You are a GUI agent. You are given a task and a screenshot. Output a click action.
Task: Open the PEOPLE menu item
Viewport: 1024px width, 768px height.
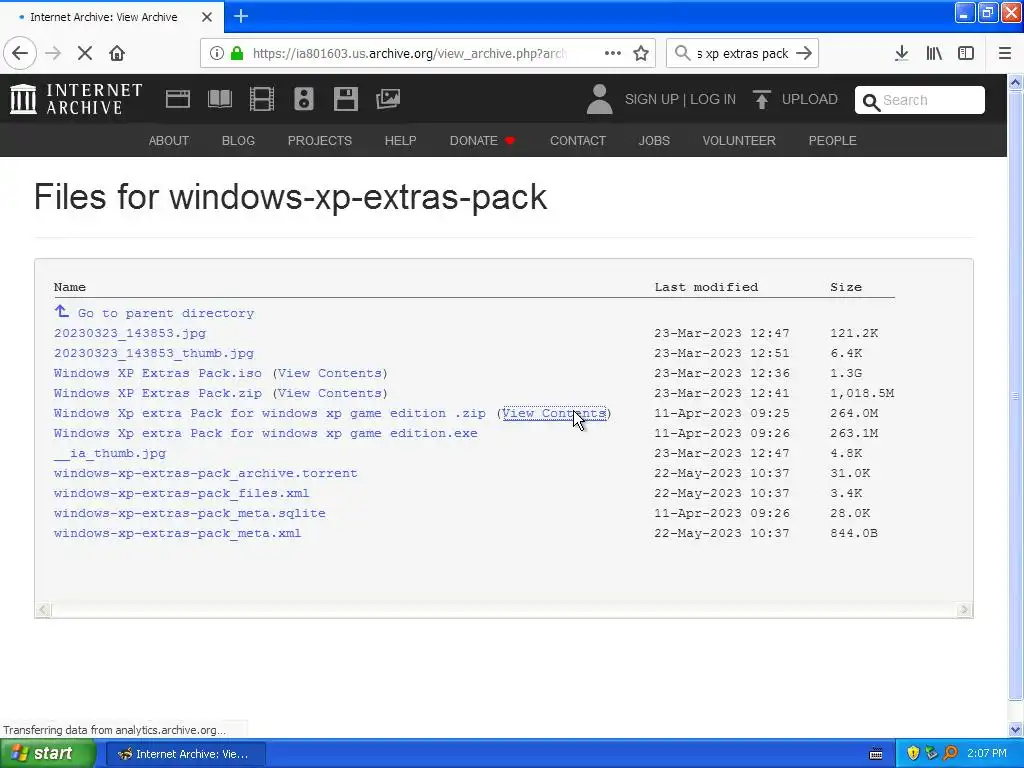pos(833,140)
